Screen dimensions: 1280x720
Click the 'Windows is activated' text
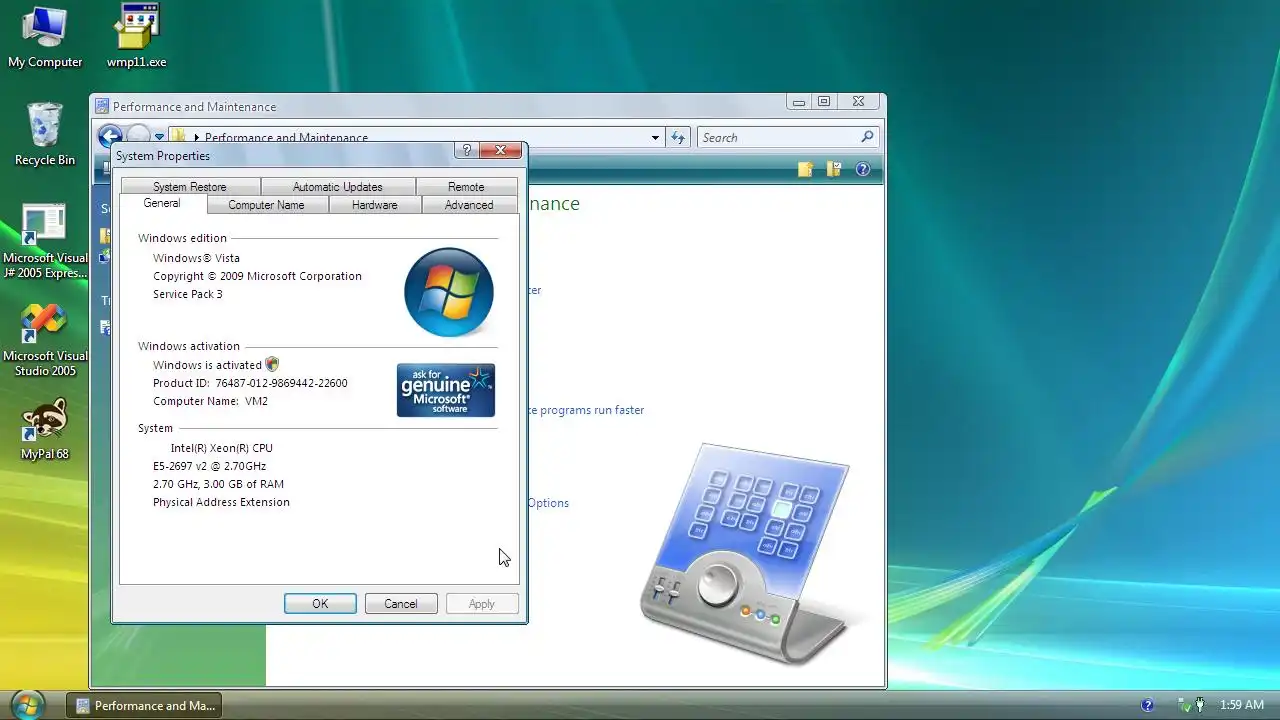pyautogui.click(x=207, y=365)
